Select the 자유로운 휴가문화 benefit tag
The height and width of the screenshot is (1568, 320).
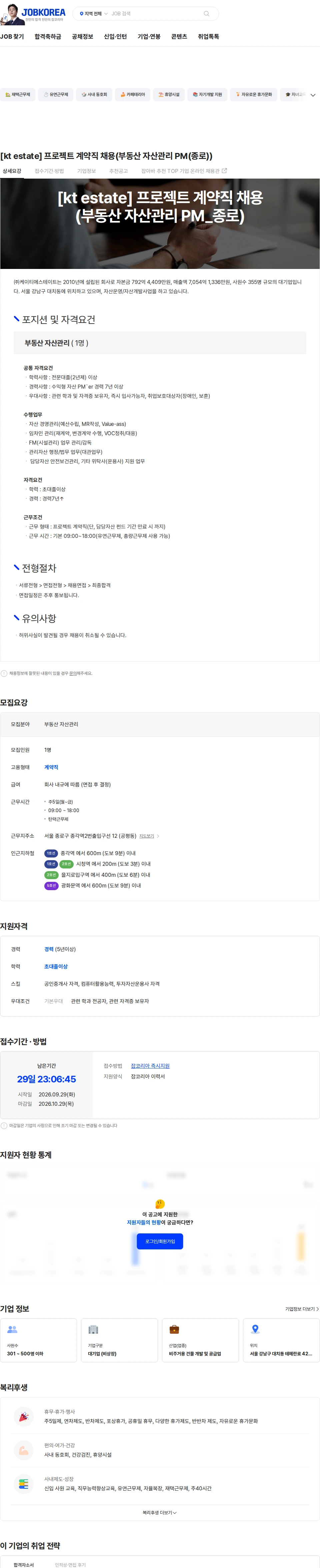click(x=254, y=94)
